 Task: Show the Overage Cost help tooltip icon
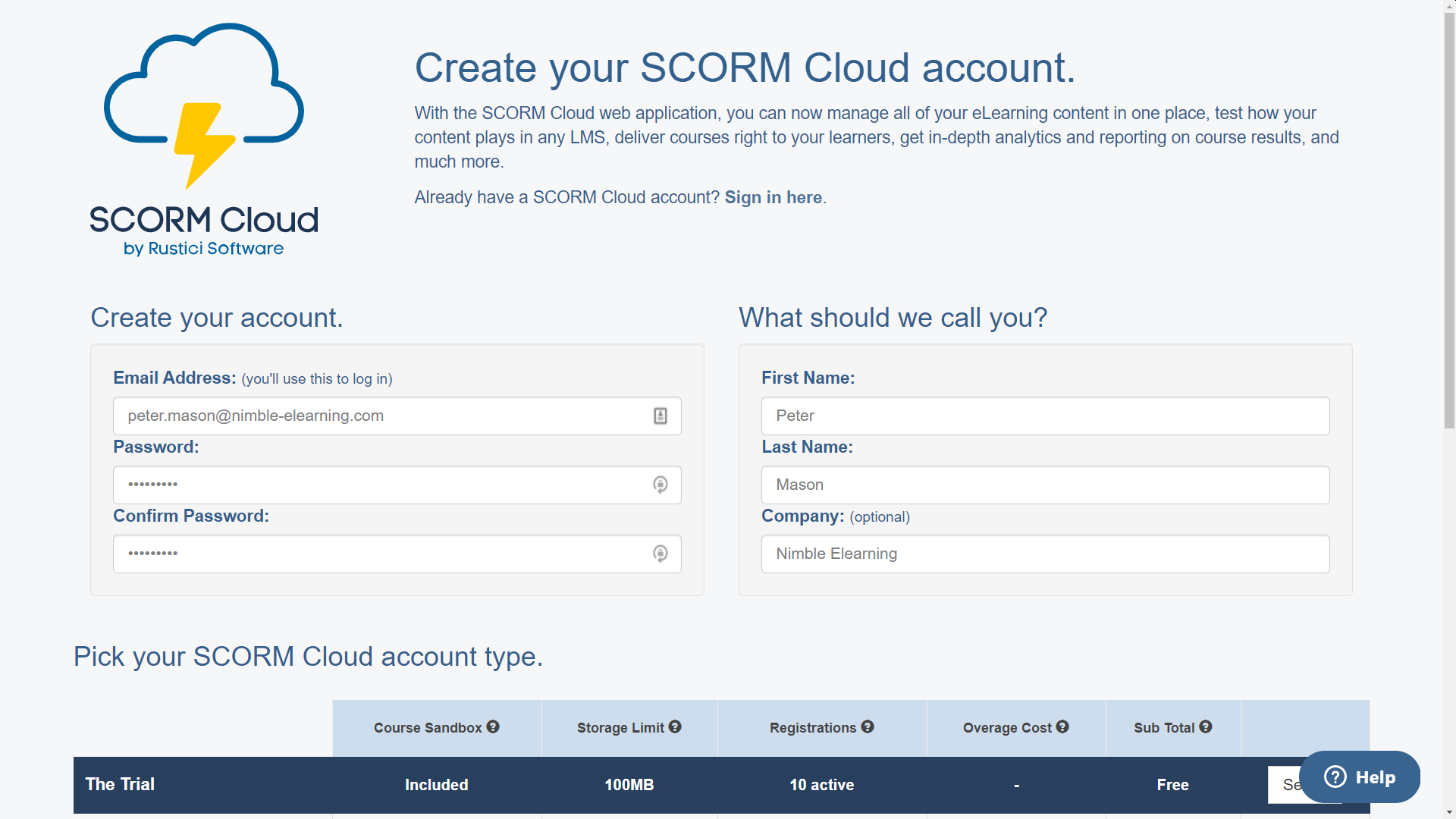(1062, 726)
